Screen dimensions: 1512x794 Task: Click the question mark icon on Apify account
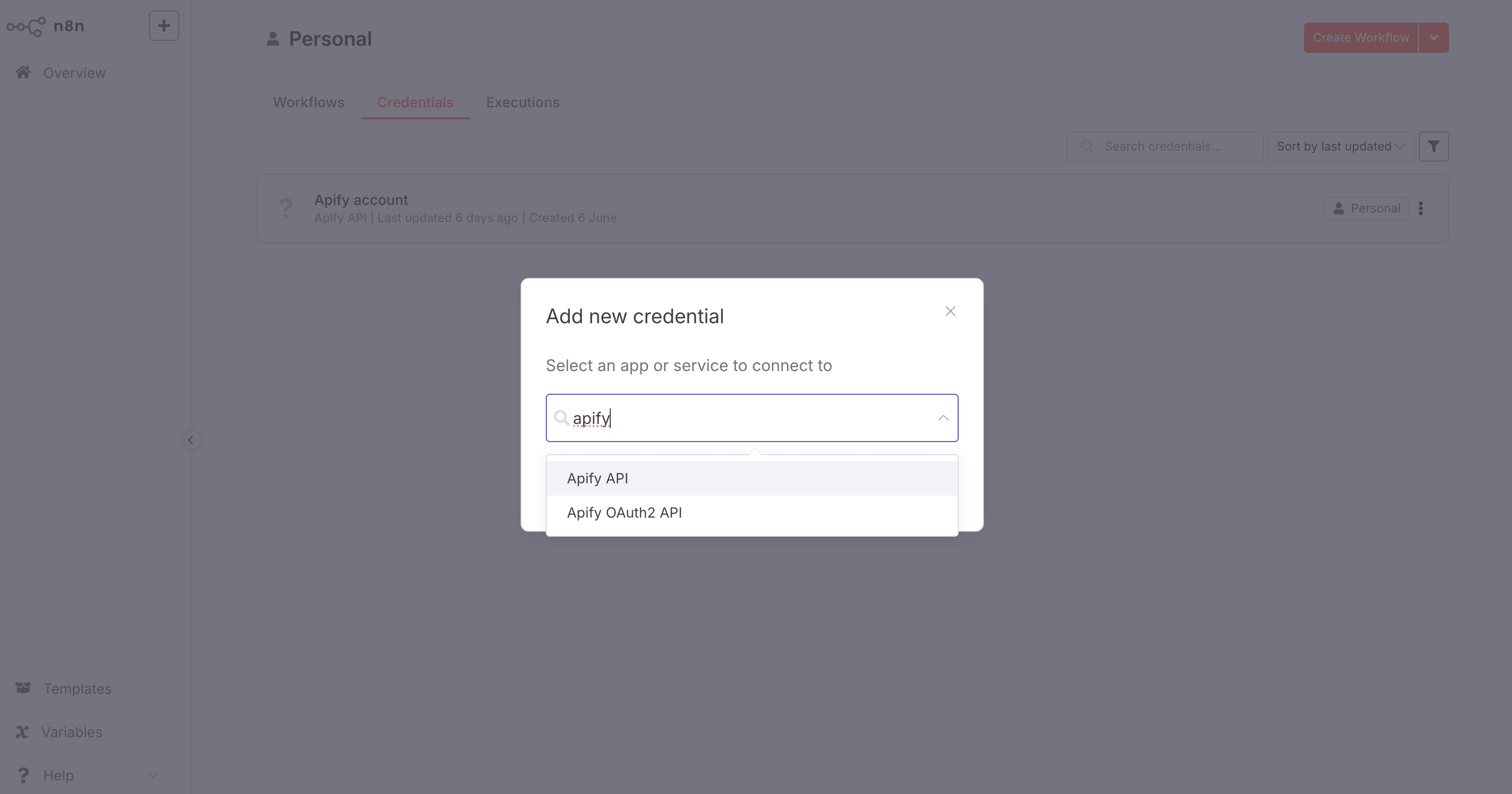point(285,208)
